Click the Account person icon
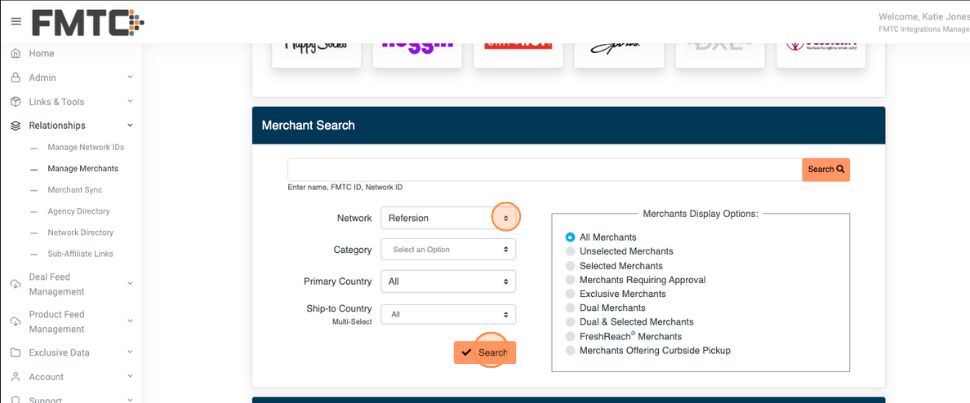Viewport: 970px width, 403px height. click(15, 377)
